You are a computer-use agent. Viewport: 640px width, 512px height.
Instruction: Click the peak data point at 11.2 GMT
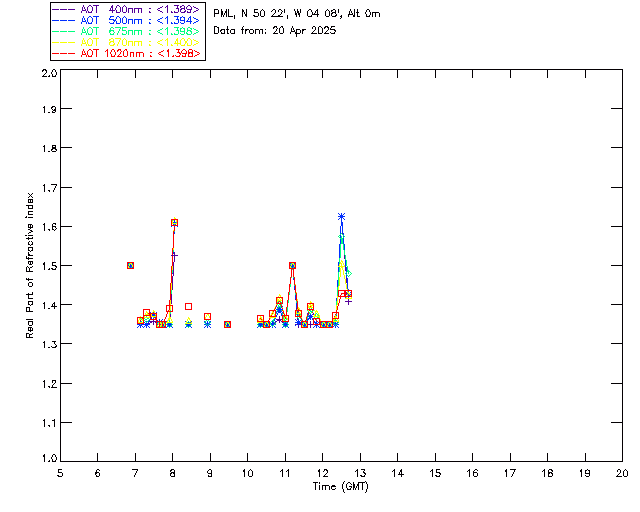click(292, 265)
